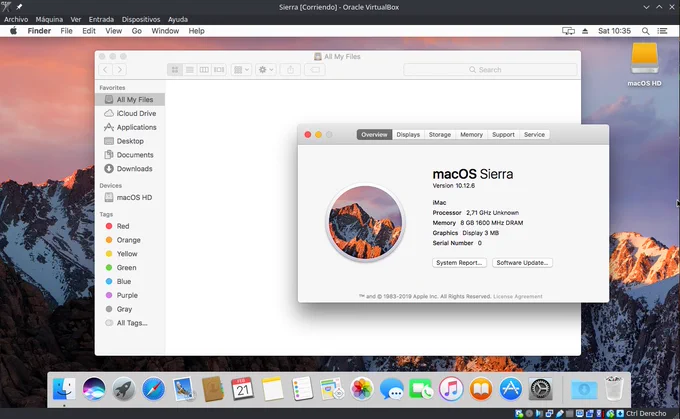Open Messages speech bubble icon
The image size is (680, 419).
[392, 389]
